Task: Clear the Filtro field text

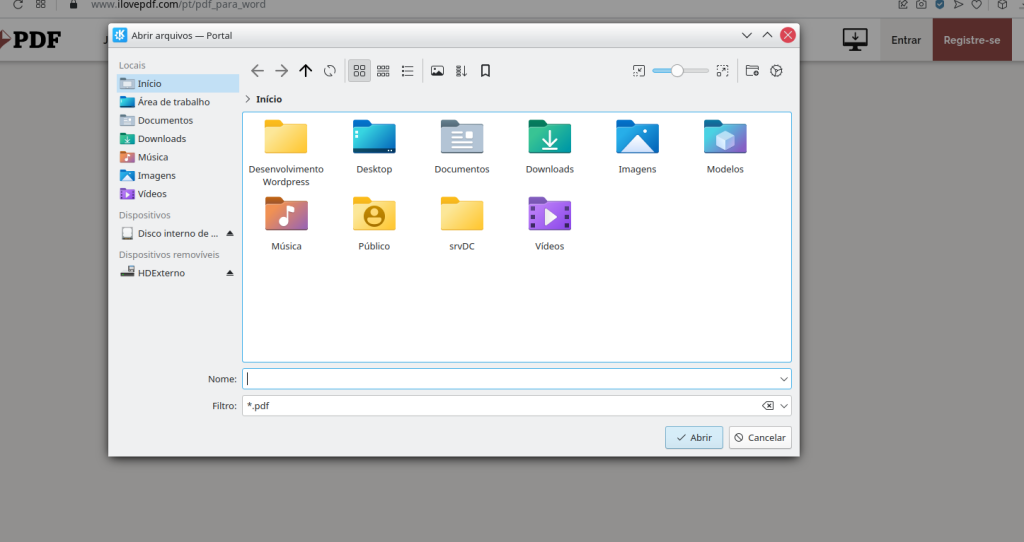Action: click(x=768, y=406)
